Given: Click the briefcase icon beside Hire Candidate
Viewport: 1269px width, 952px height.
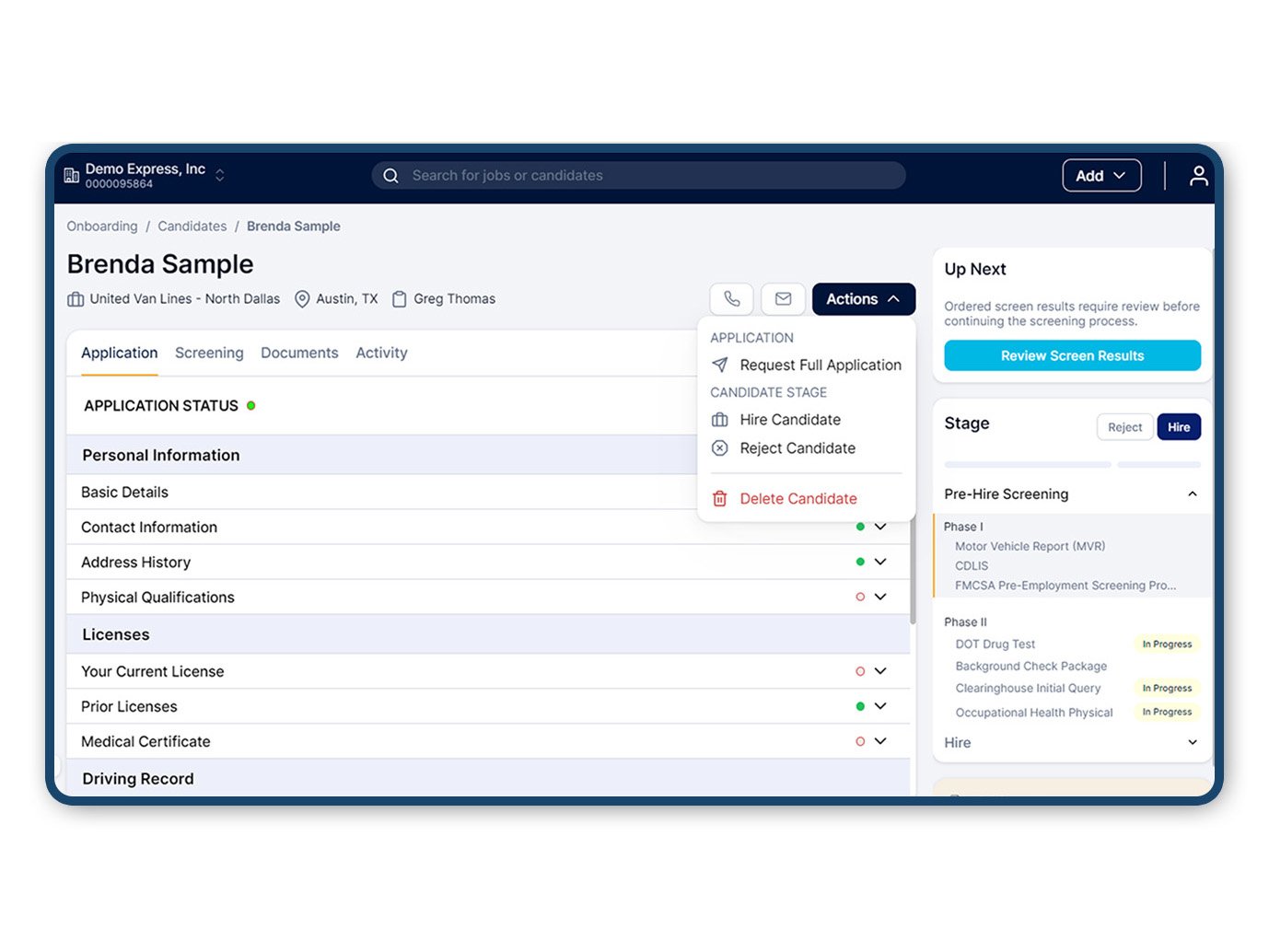Looking at the screenshot, I should [720, 420].
